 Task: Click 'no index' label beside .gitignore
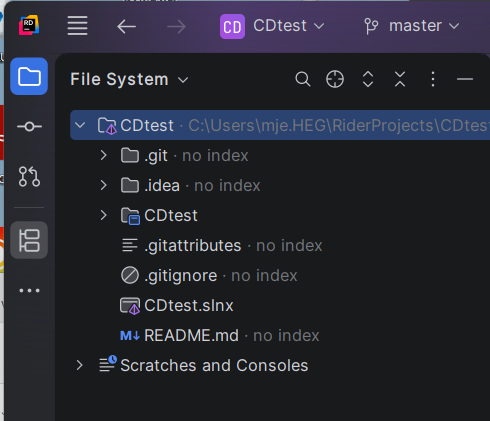(264, 276)
